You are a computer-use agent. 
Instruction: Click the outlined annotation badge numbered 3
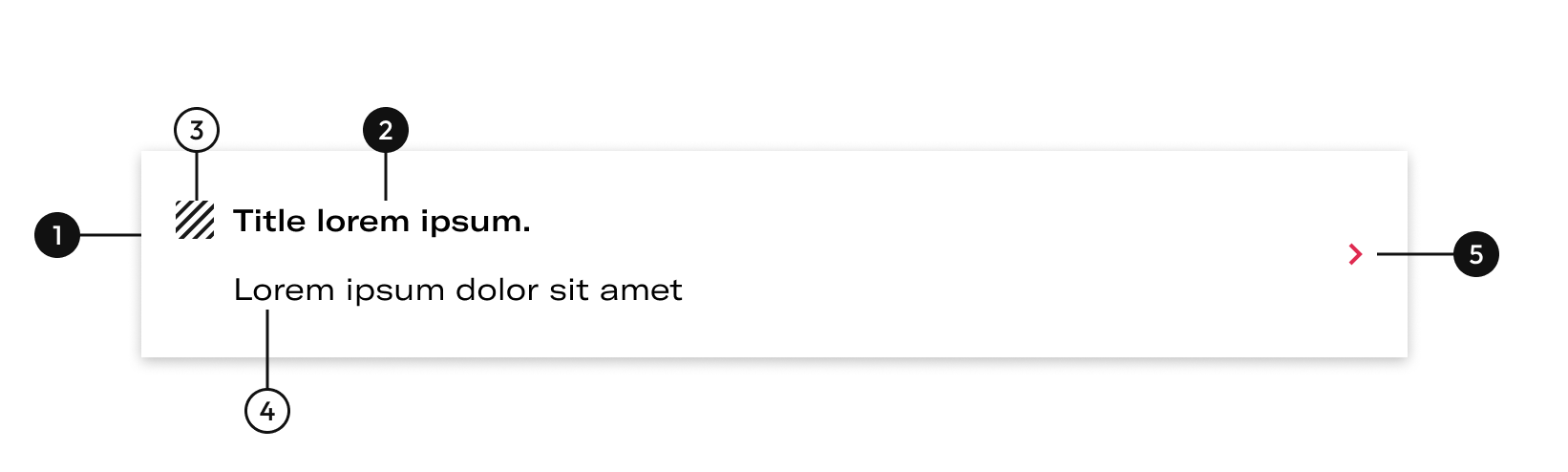click(197, 130)
